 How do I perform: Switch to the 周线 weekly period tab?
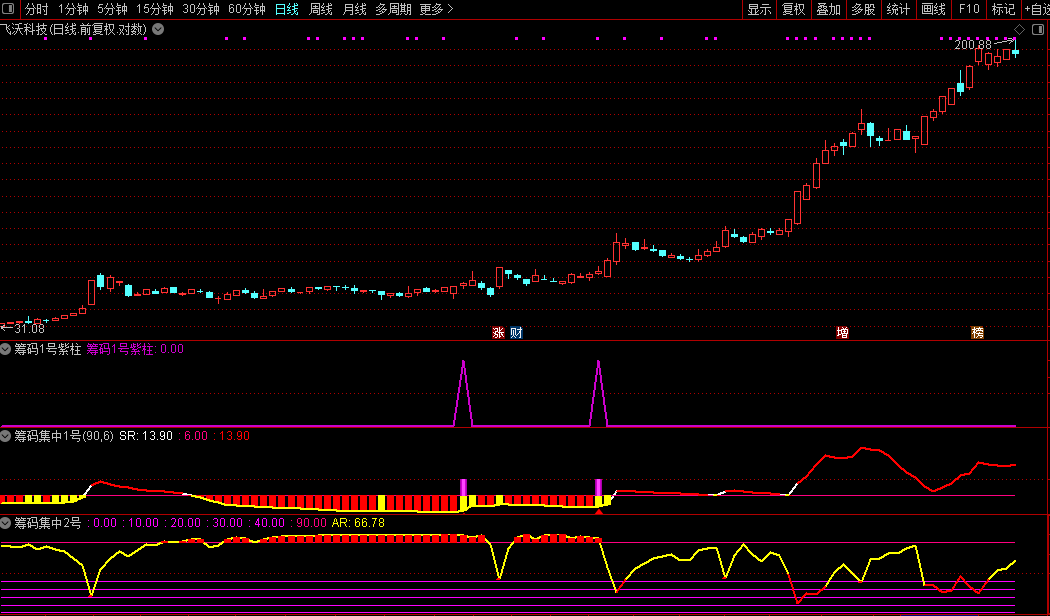(320, 10)
